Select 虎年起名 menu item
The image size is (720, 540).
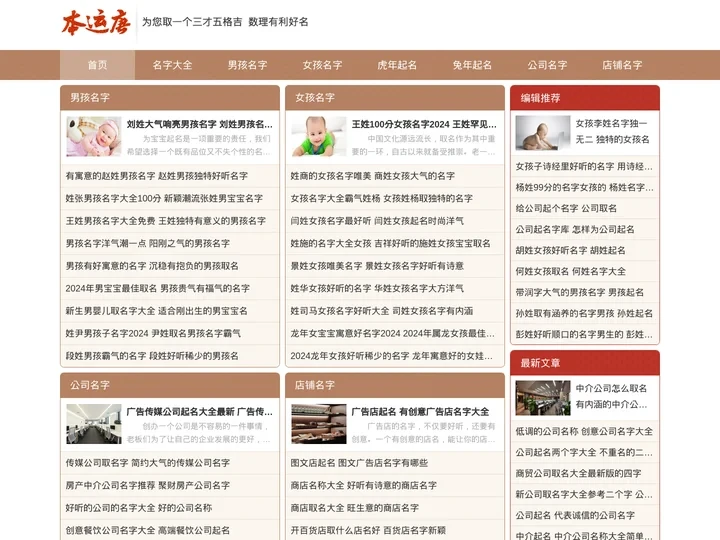click(397, 65)
